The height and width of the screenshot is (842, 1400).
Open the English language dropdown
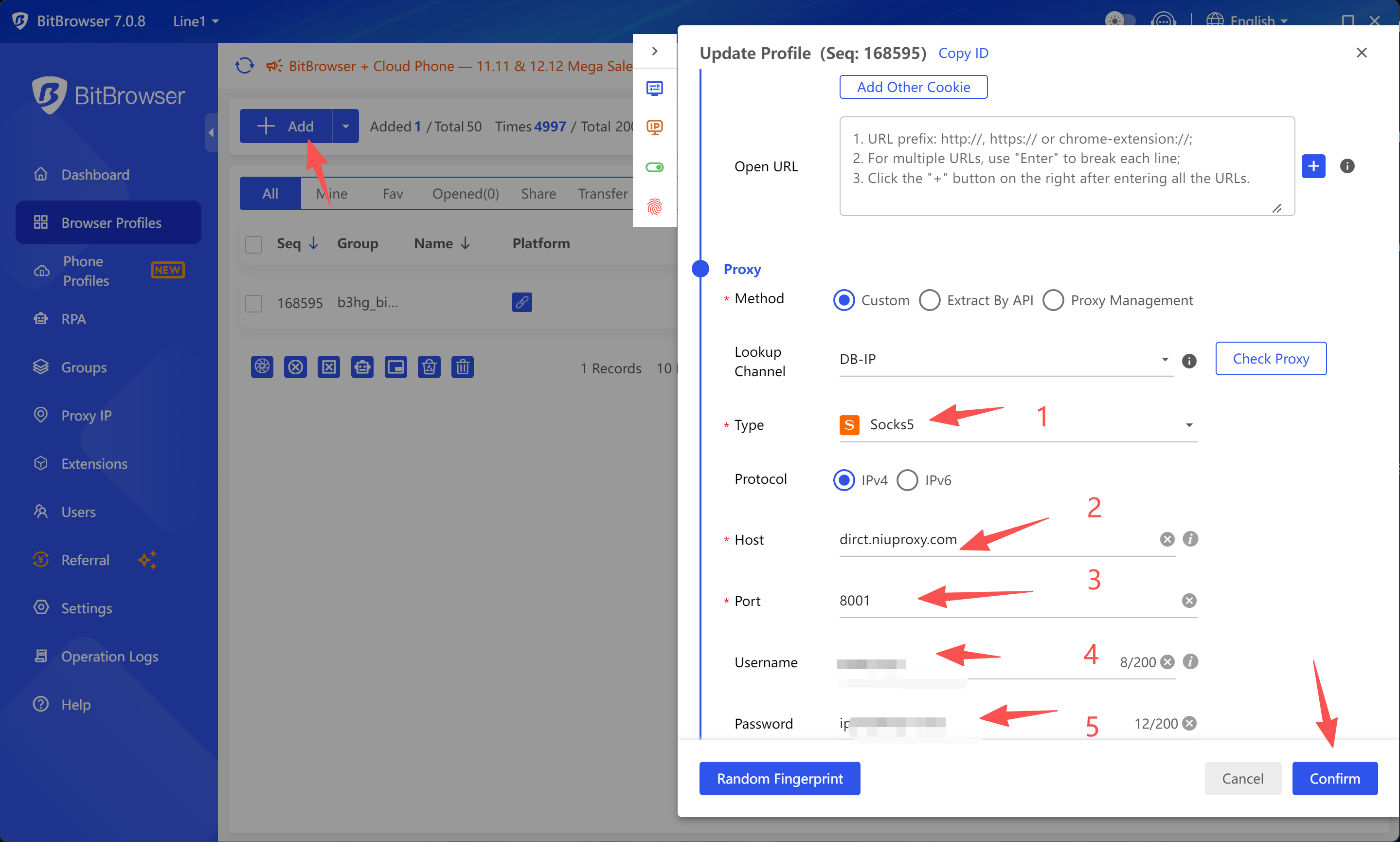[1247, 21]
